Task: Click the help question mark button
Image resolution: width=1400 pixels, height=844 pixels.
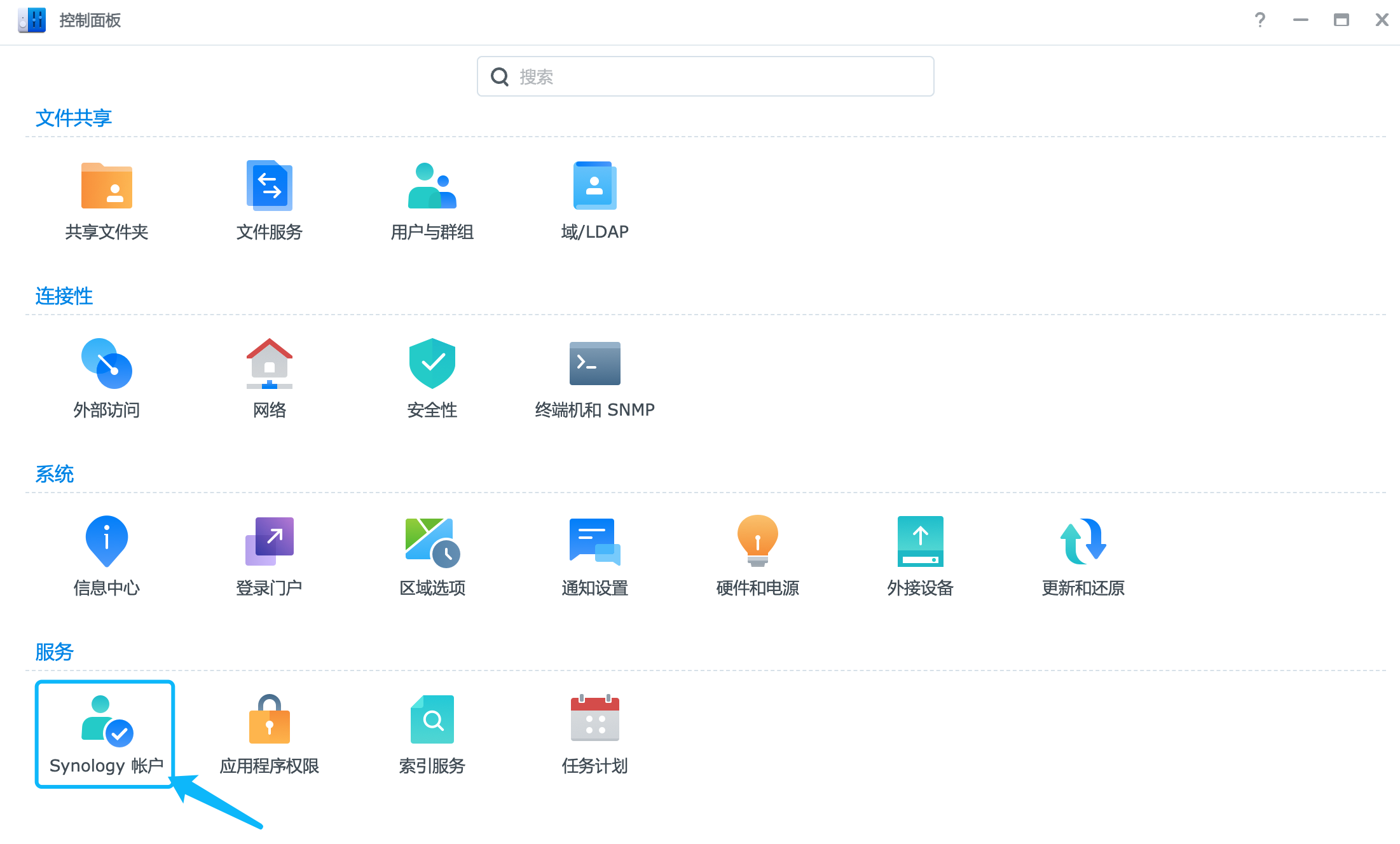Action: [x=1260, y=20]
